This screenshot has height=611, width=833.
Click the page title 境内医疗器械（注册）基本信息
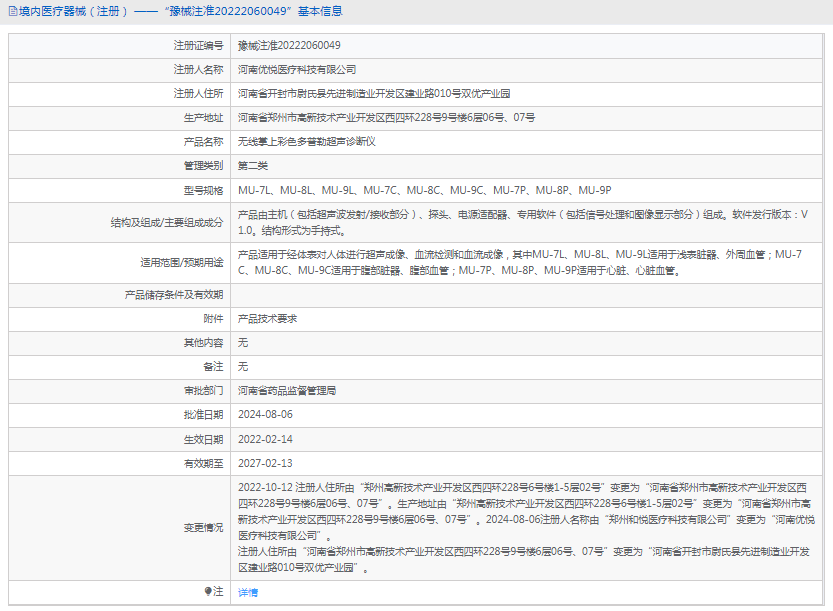click(181, 11)
